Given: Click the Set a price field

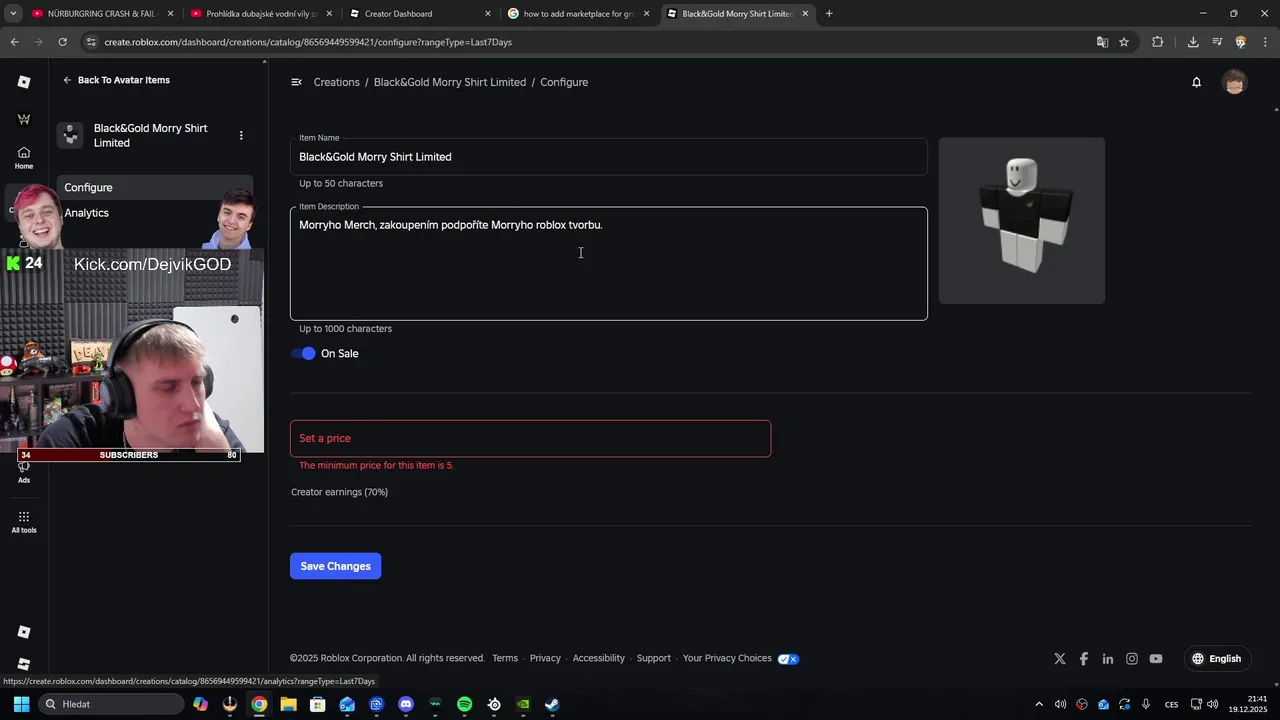Looking at the screenshot, I should pyautogui.click(x=530, y=438).
